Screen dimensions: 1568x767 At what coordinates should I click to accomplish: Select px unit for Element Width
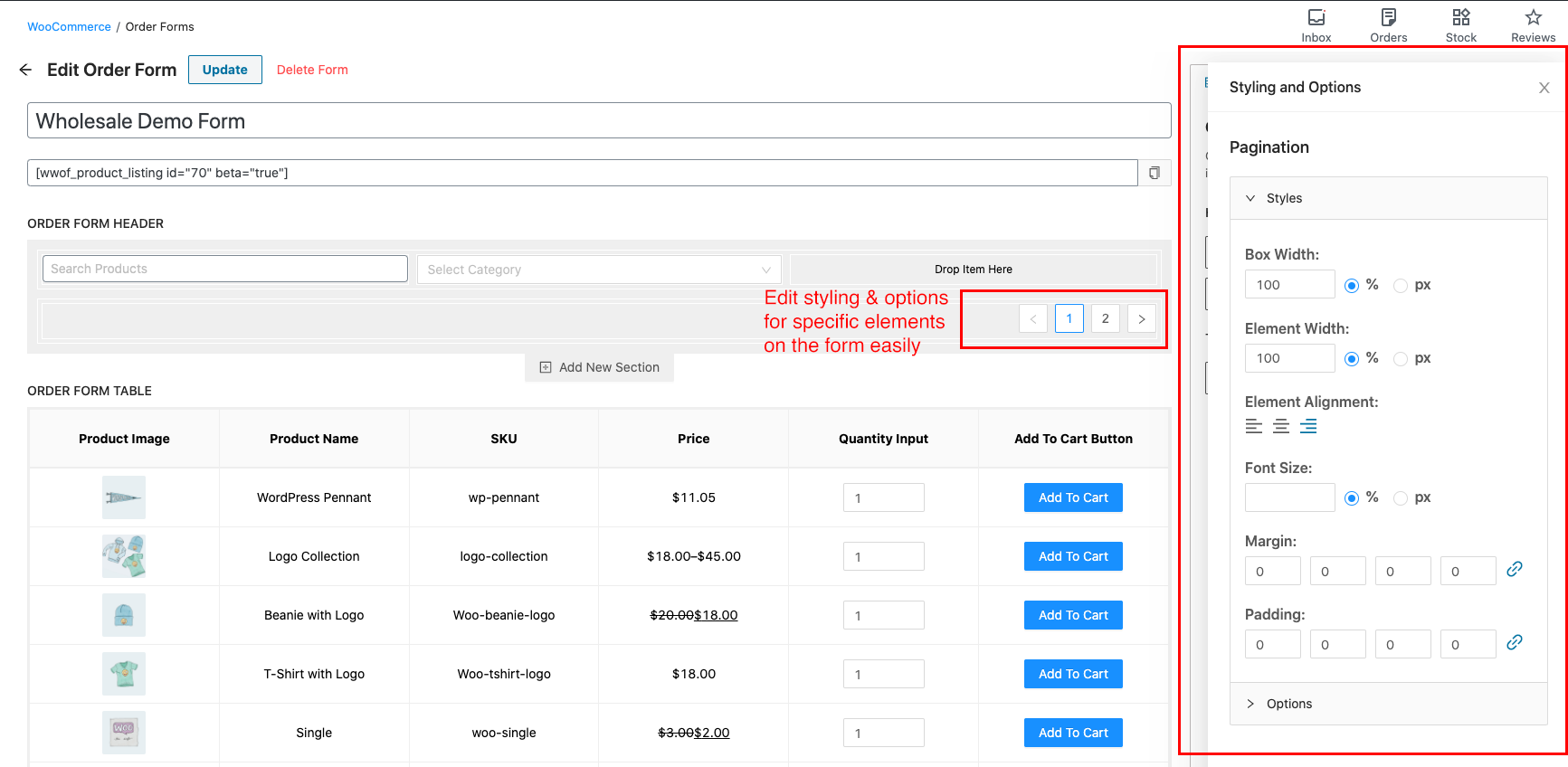(1401, 359)
